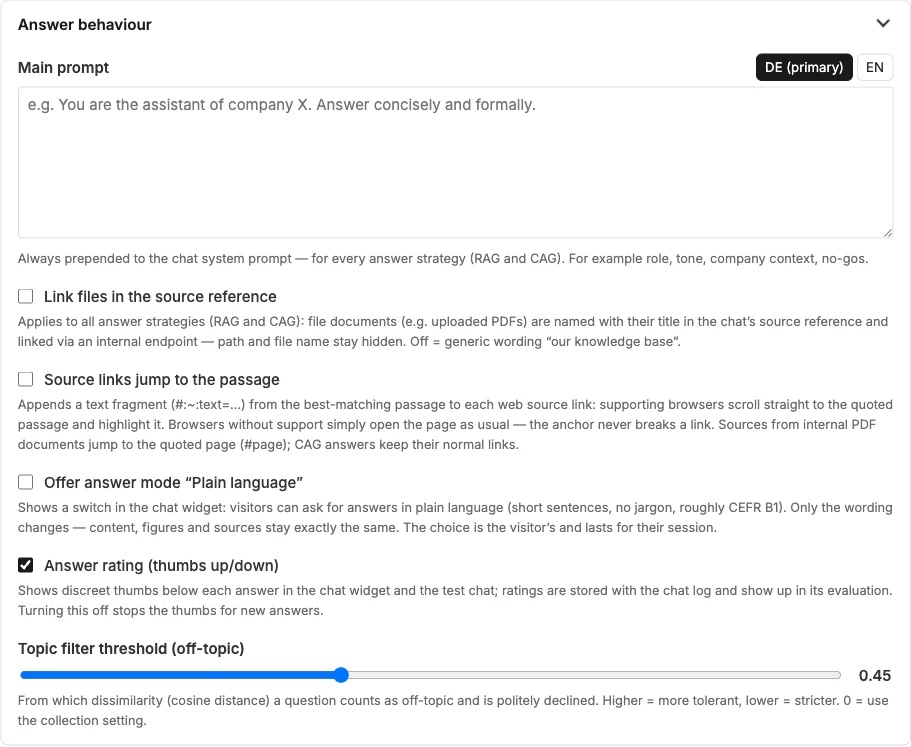The width and height of the screenshot is (911, 747).
Task: Click the "Shows a switch in the chat widget" description
Action: pyautogui.click(x=456, y=518)
